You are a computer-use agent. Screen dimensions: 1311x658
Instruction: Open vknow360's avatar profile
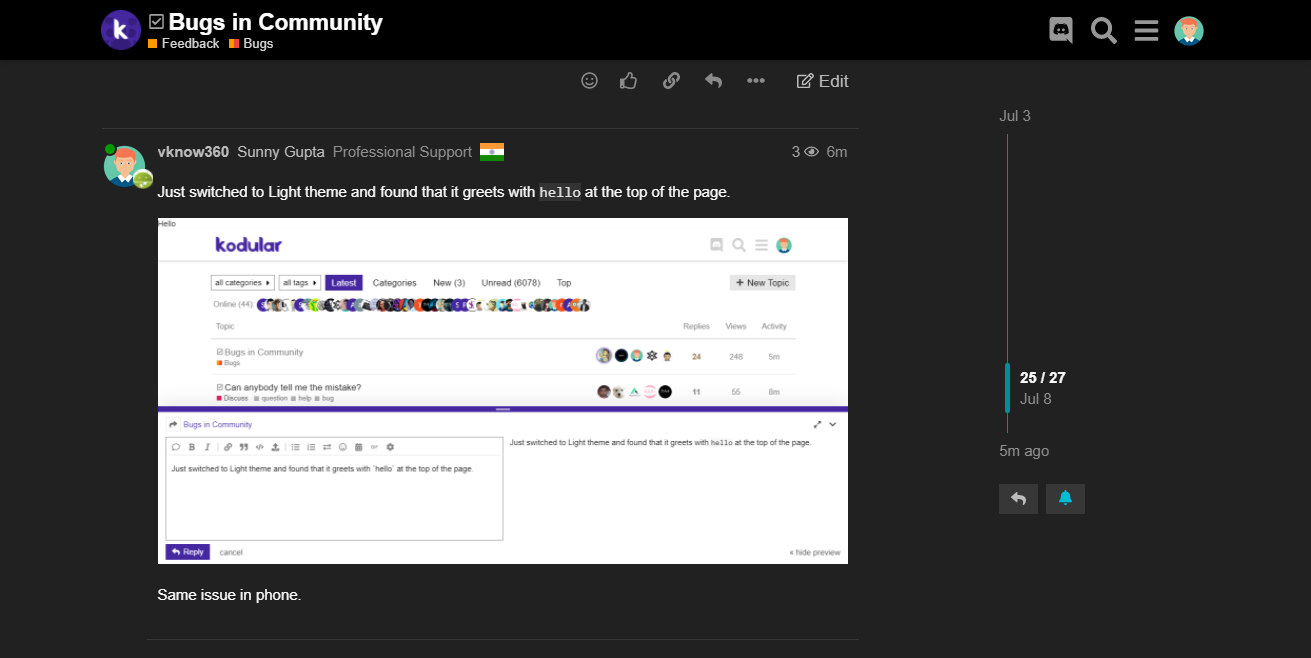tap(125, 166)
